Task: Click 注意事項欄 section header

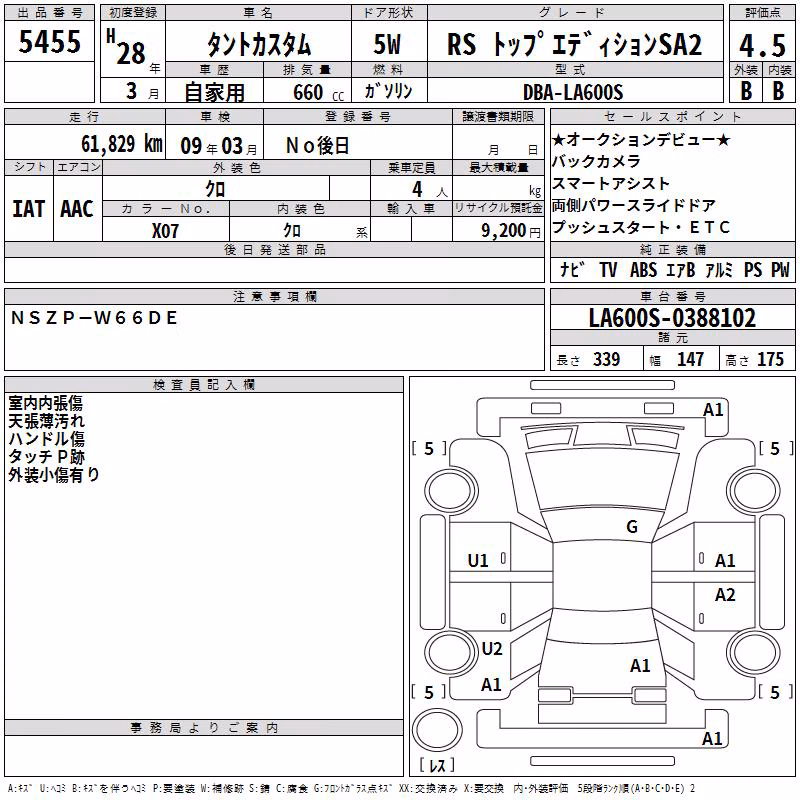Action: (x=274, y=297)
